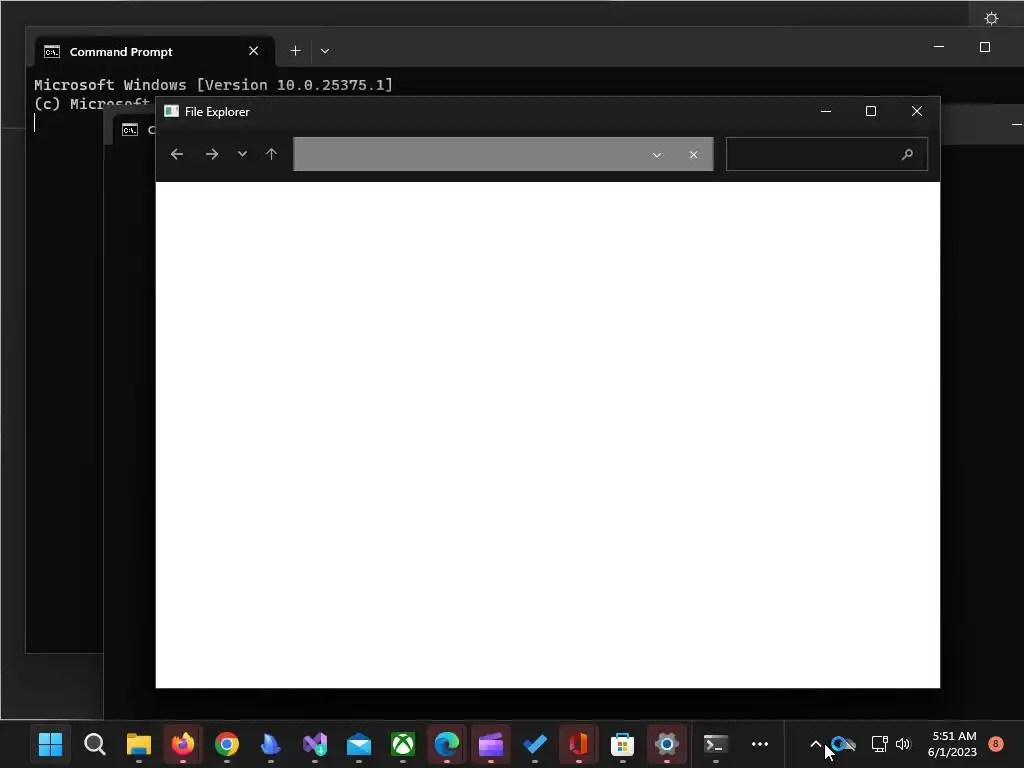The height and width of the screenshot is (768, 1024).
Task: Minimize the Command Prompt terminal window
Action: tap(939, 47)
